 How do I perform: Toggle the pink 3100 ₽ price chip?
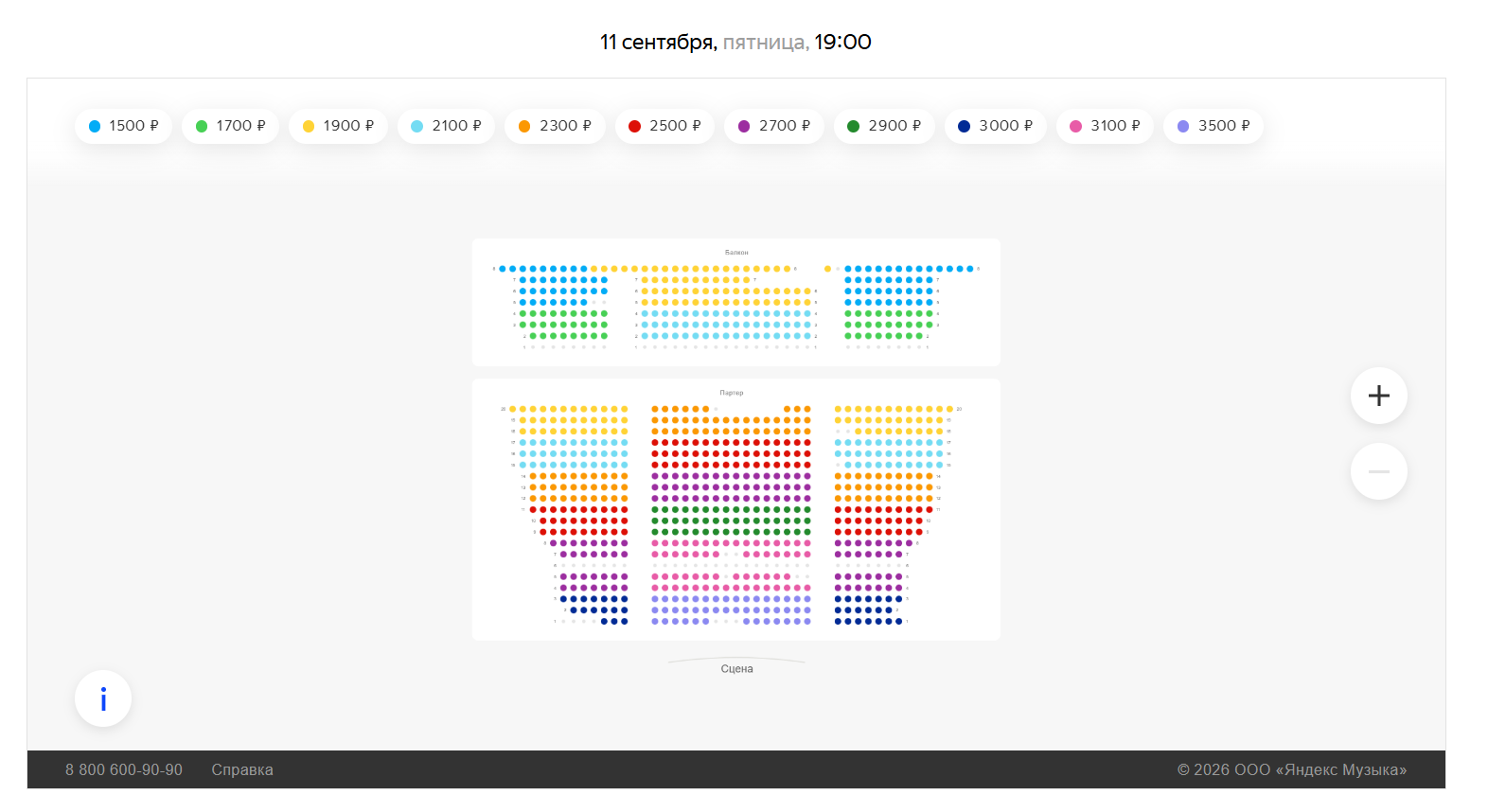(1105, 126)
